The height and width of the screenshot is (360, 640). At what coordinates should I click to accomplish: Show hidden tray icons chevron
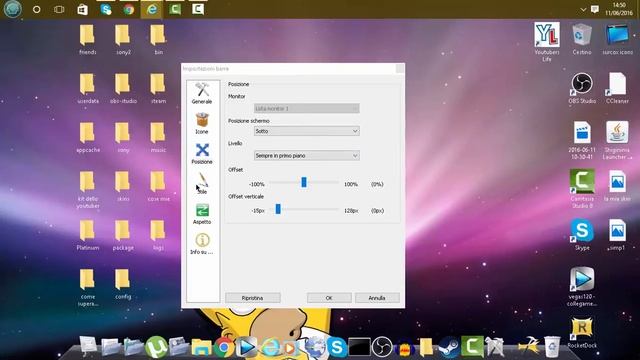583,10
